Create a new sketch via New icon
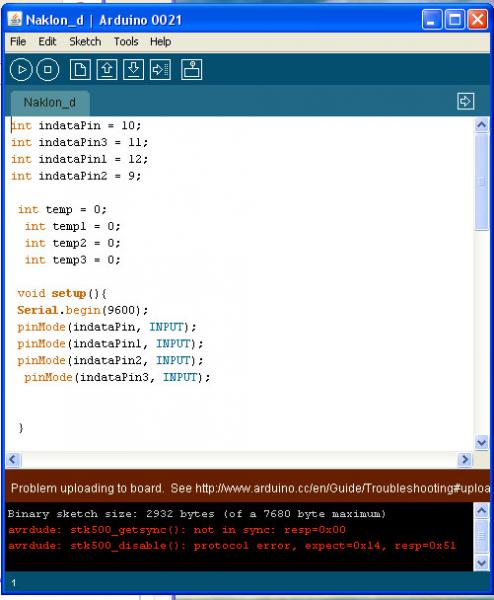This screenshot has height=600, width=494. tap(80, 70)
